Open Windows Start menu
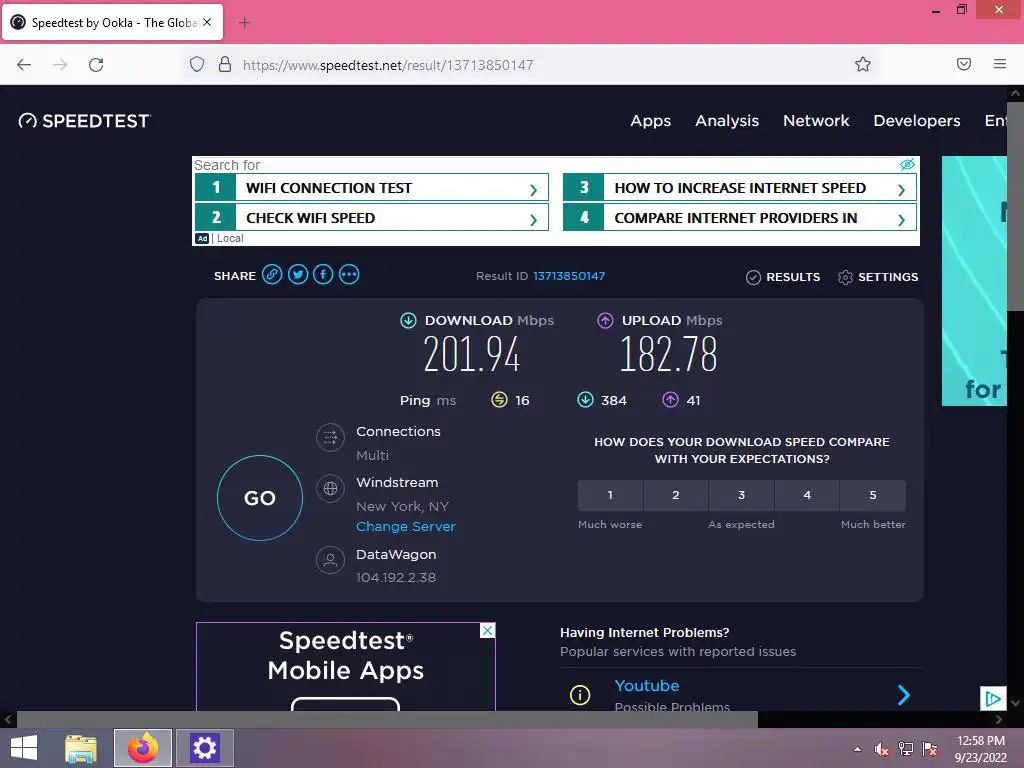 [x=24, y=748]
